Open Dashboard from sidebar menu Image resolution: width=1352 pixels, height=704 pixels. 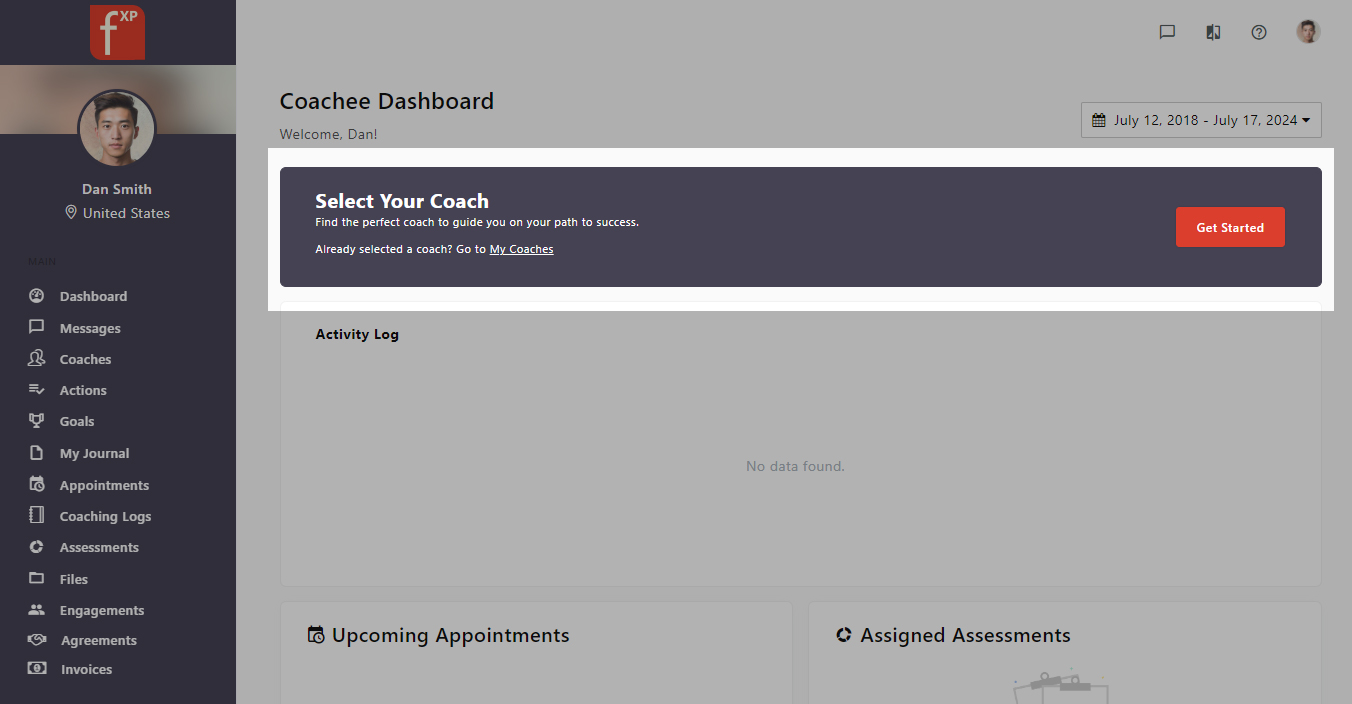(x=93, y=296)
